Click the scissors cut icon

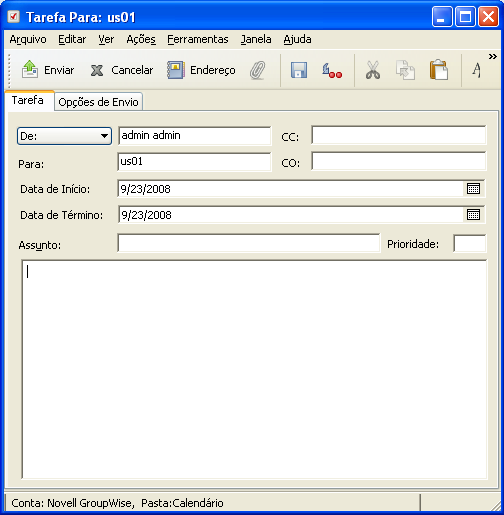click(x=373, y=70)
